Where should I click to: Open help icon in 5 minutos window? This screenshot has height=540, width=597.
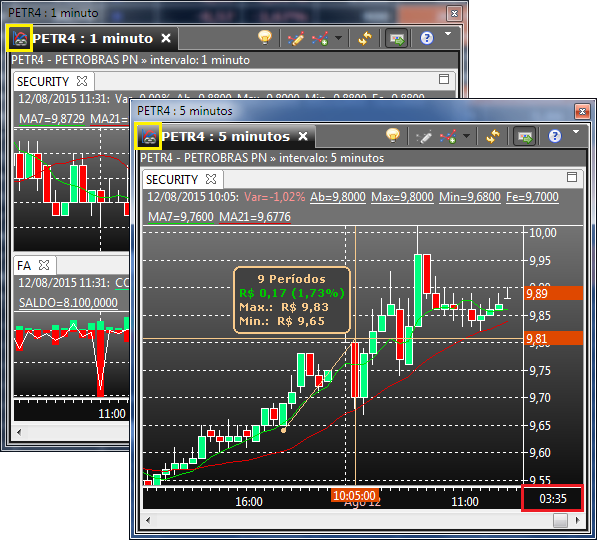(x=554, y=136)
